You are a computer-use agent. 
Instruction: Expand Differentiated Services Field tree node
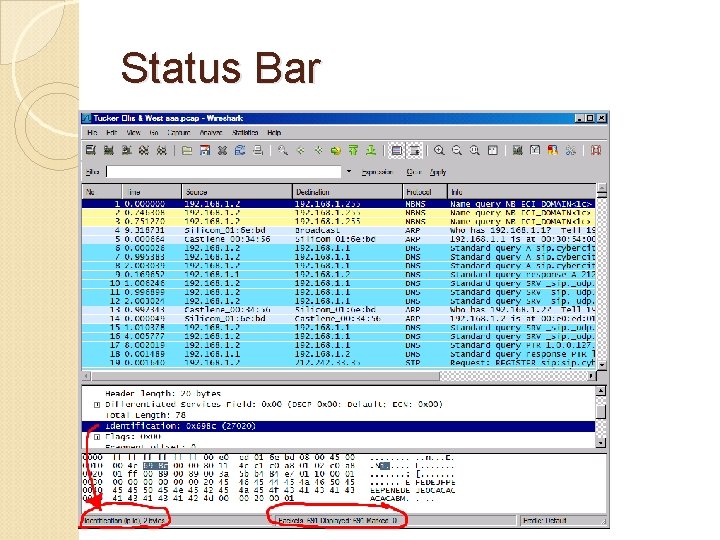pos(97,405)
